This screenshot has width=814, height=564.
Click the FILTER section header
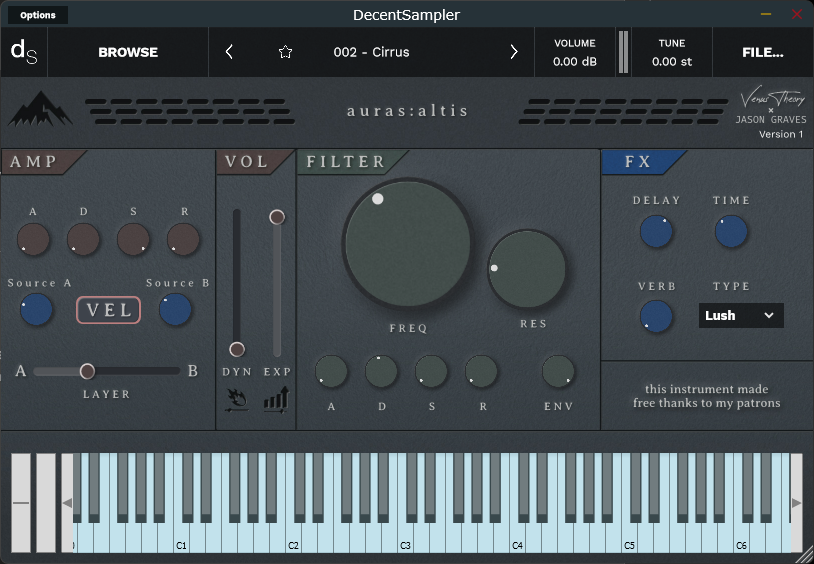point(346,162)
